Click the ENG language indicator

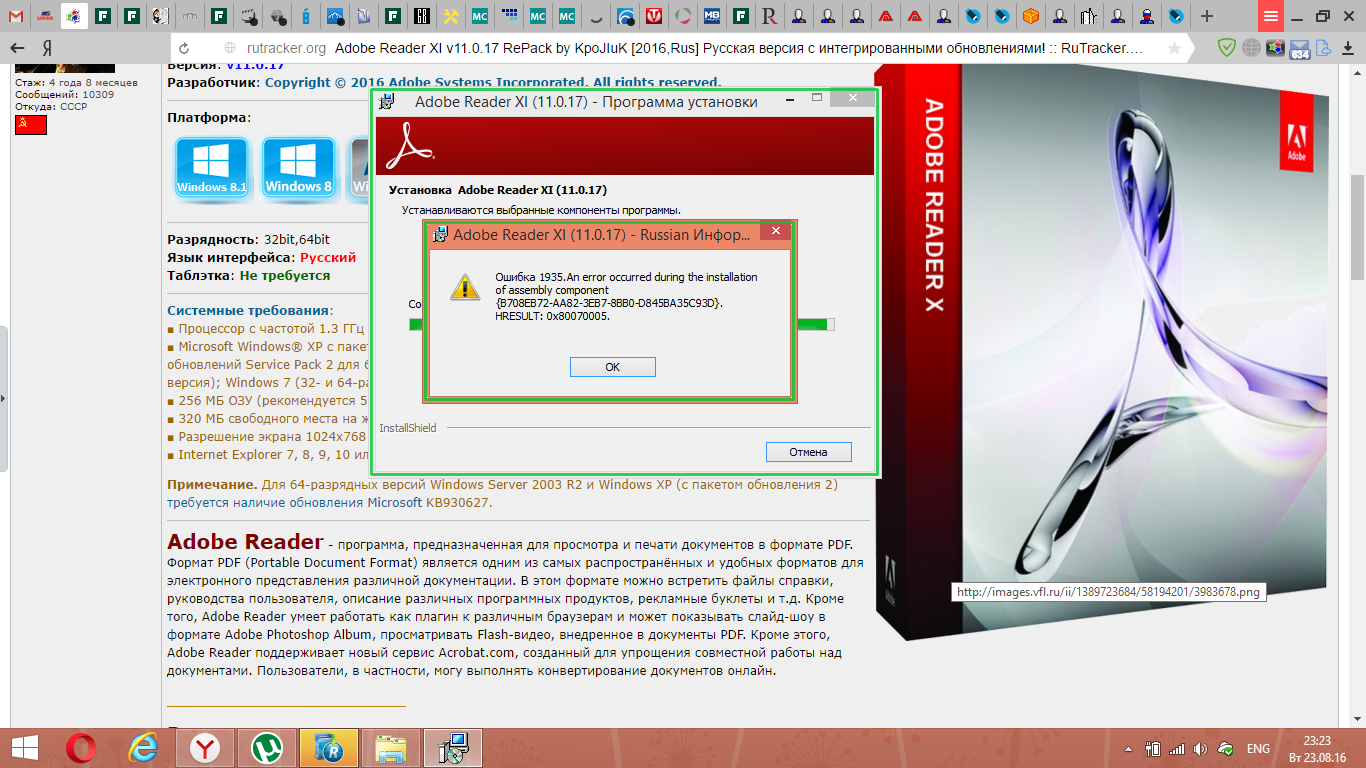pos(1258,749)
